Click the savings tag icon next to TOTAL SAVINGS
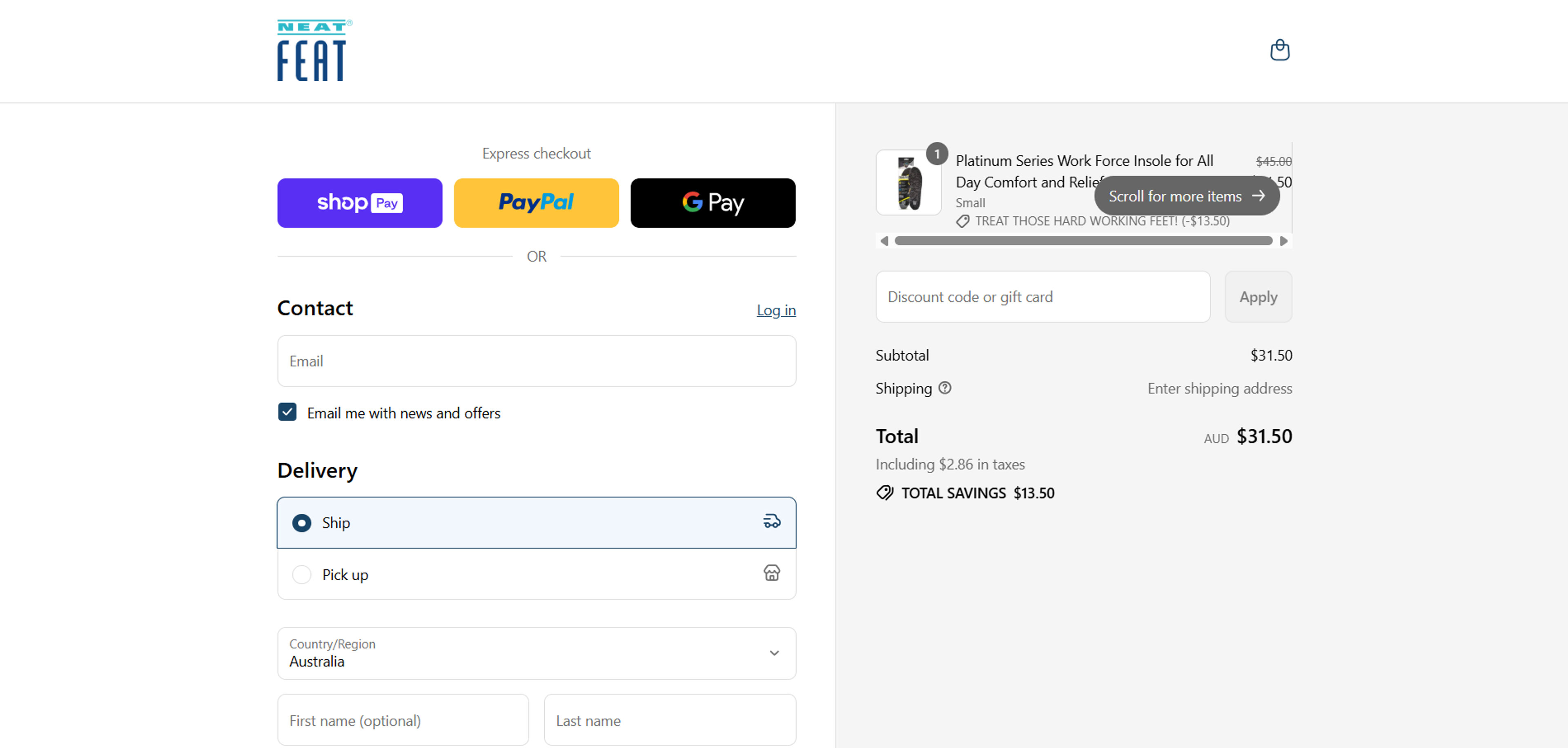Screen dimensions: 1568x748 [884, 493]
